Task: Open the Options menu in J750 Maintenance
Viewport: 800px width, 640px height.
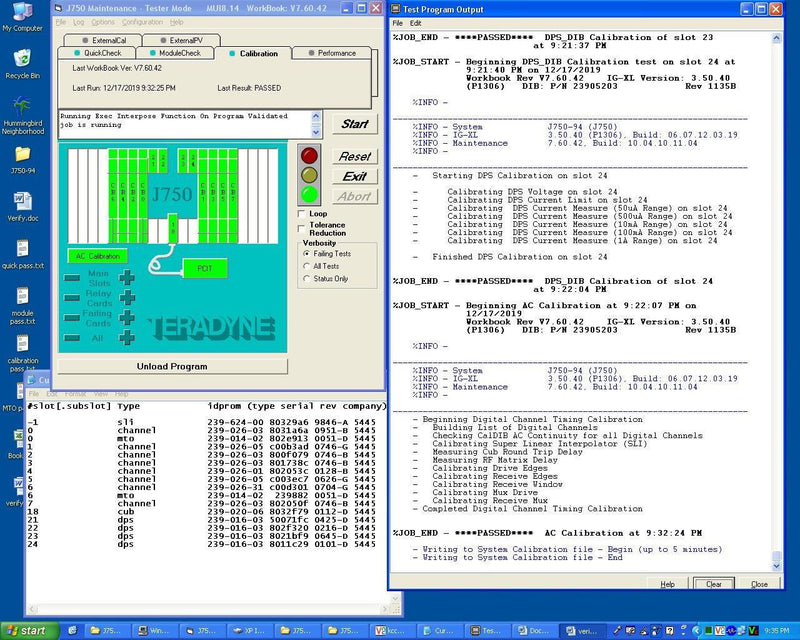Action: tap(103, 21)
